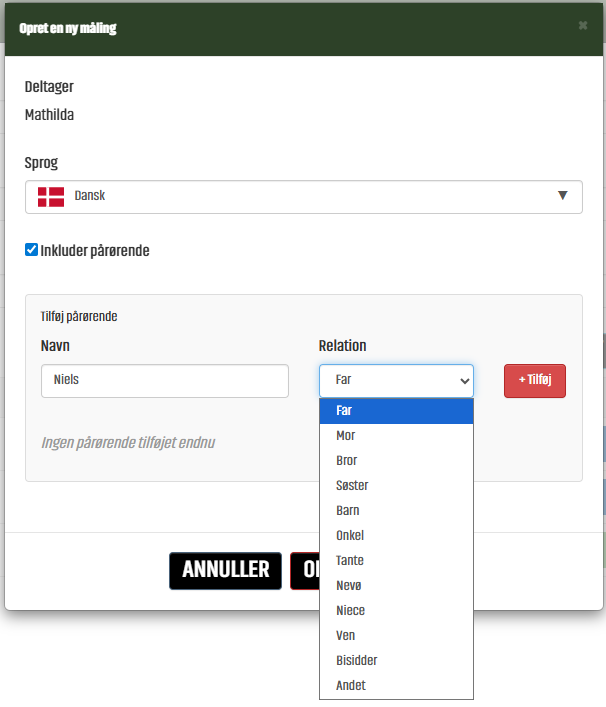Choose Søster in the dropdown list
Screen dimensions: 606x707
[395, 486]
